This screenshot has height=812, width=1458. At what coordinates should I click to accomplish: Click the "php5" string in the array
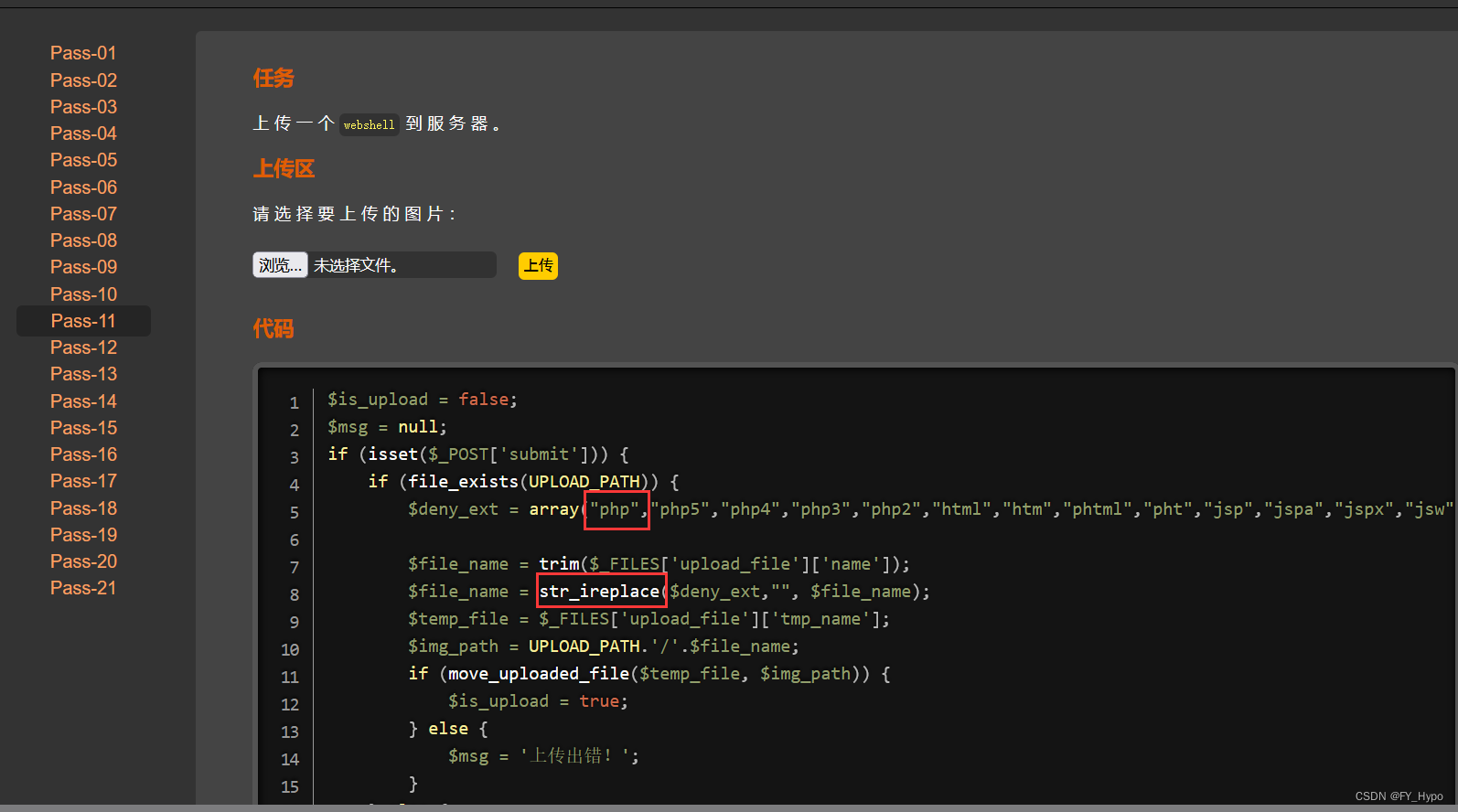pyautogui.click(x=685, y=509)
